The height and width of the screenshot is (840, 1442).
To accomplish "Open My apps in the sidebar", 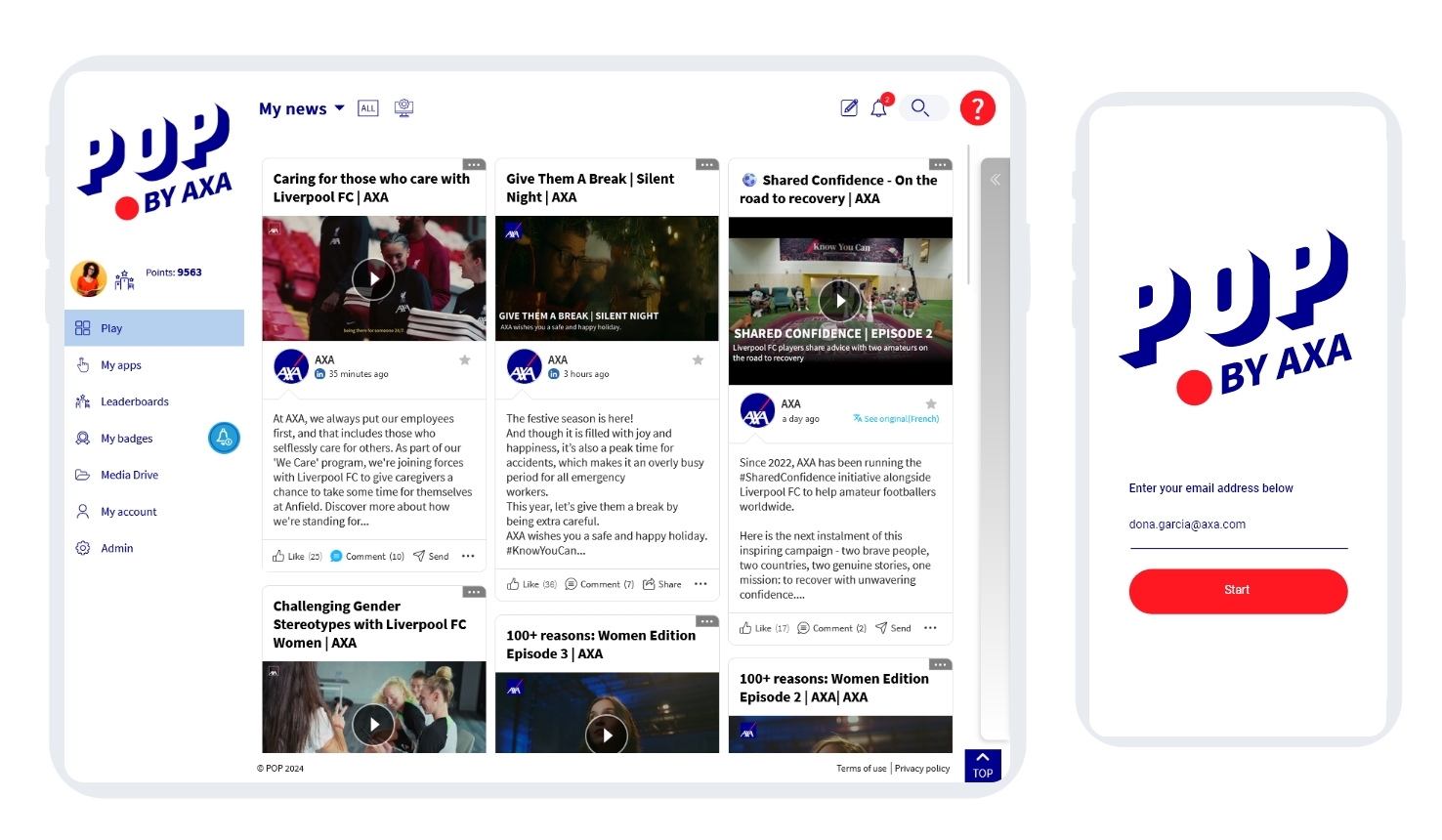I will 154,365.
